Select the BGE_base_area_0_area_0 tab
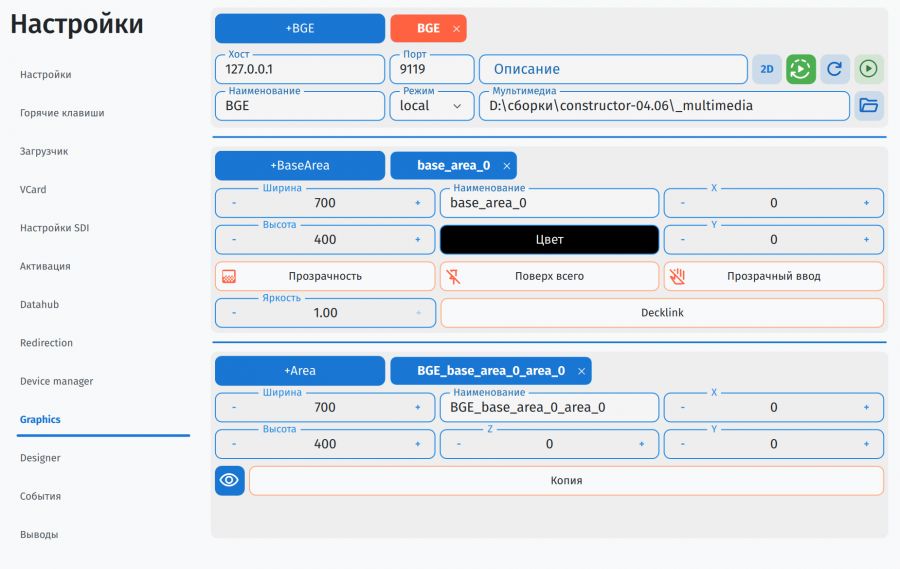900x569 pixels. coord(491,371)
